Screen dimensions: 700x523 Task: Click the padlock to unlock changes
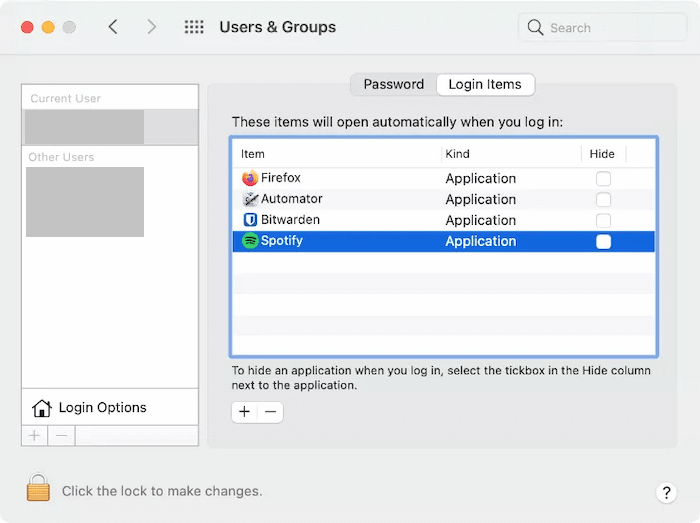[38, 488]
